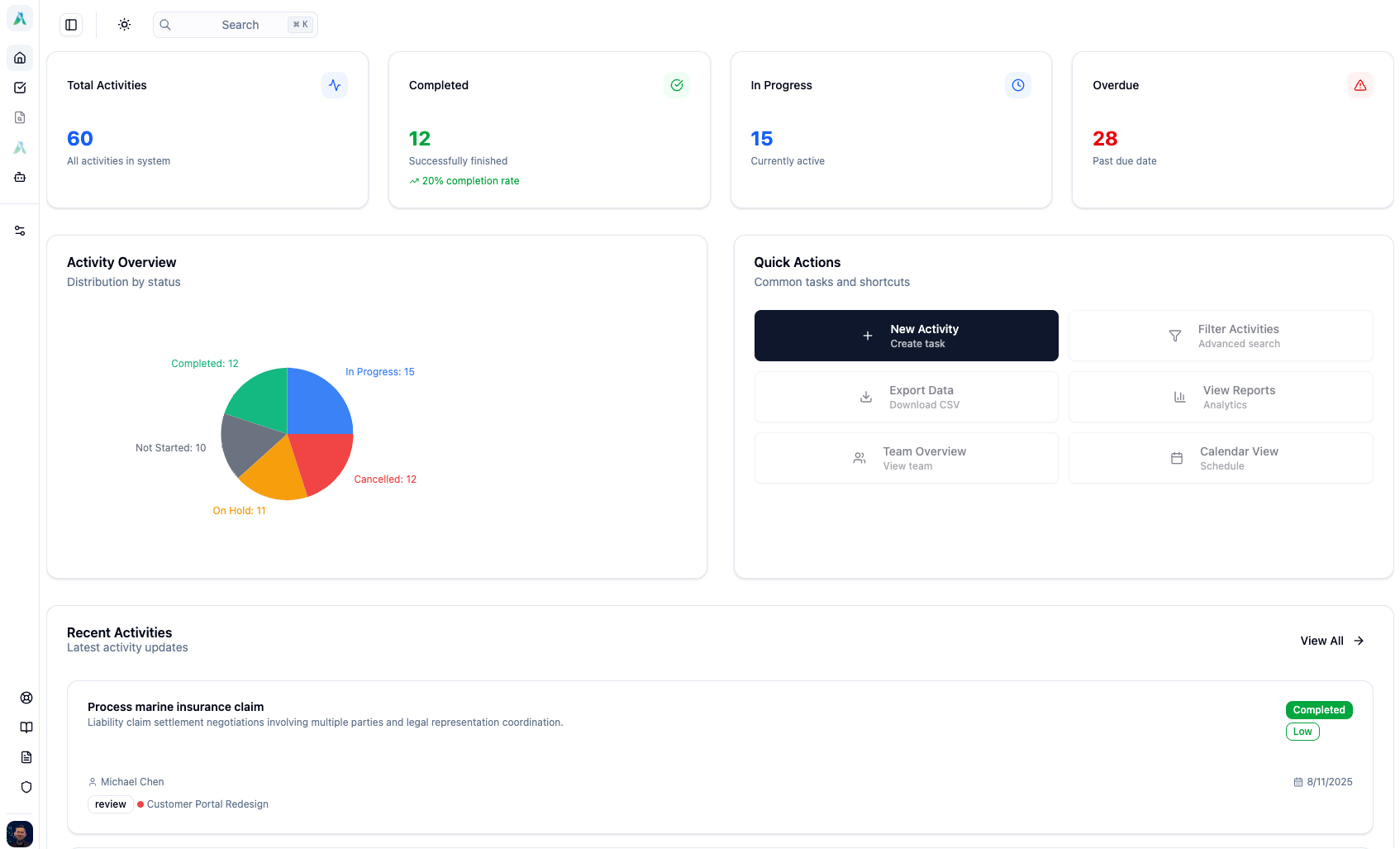Open the Process marine insurance claim activity

tap(175, 707)
